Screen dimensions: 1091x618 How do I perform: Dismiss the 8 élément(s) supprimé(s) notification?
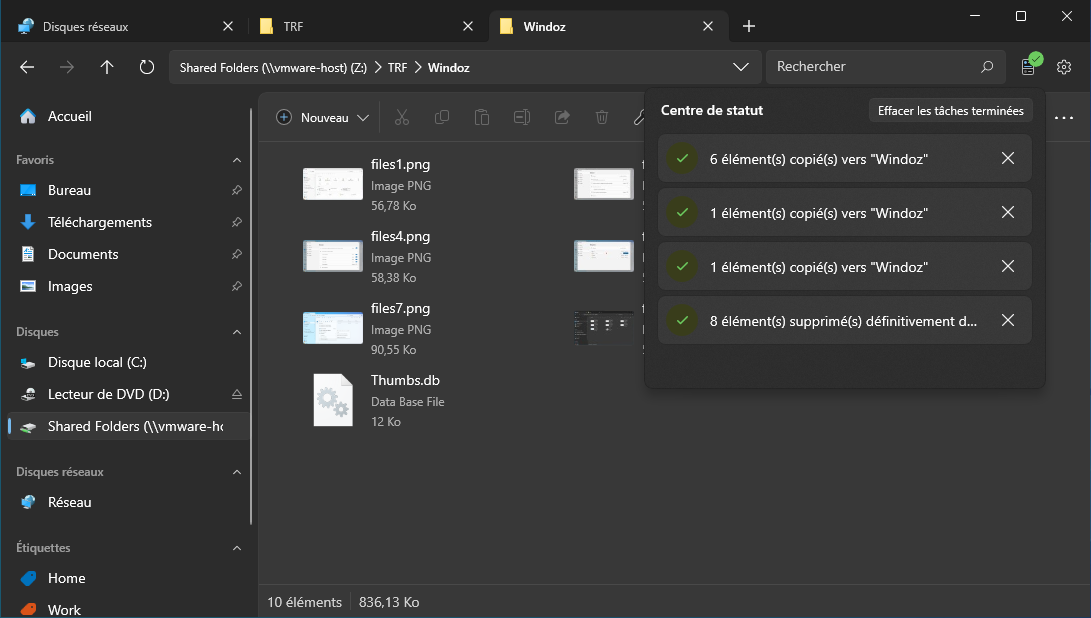(1008, 320)
